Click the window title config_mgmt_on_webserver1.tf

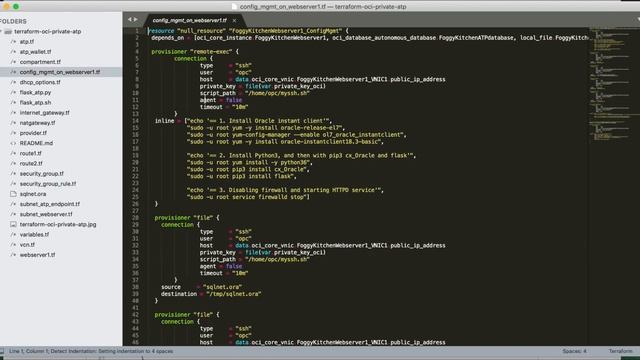pyautogui.click(x=323, y=7)
